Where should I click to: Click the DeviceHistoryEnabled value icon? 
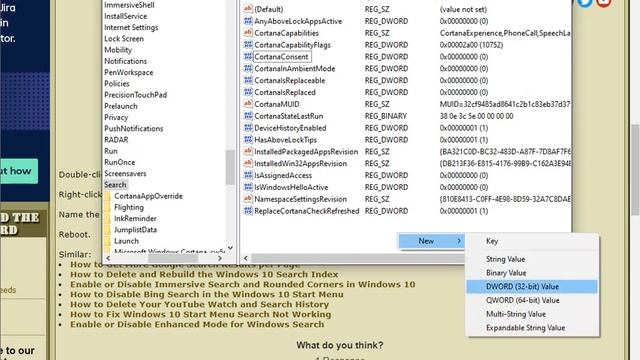tap(248, 128)
